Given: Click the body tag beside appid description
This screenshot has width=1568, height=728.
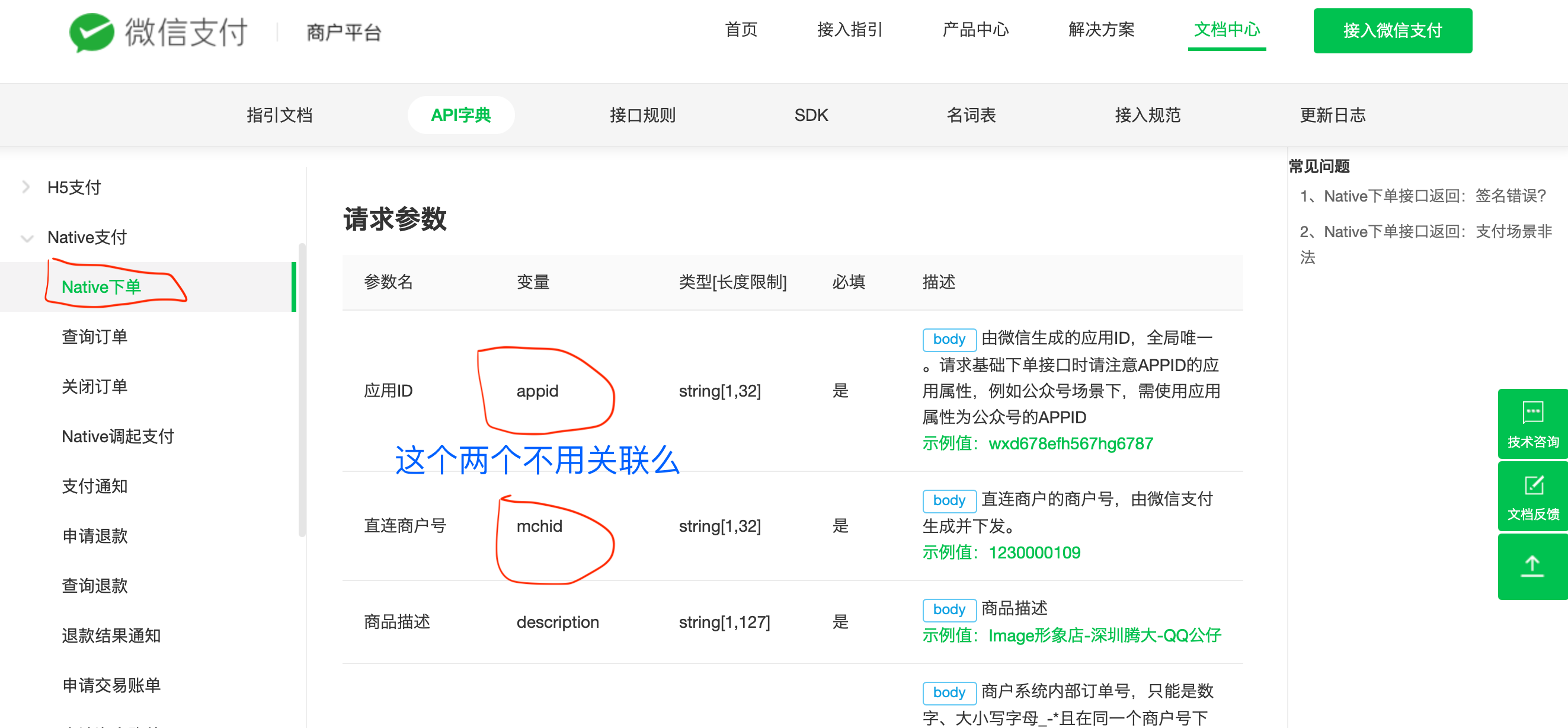Looking at the screenshot, I should pos(948,339).
